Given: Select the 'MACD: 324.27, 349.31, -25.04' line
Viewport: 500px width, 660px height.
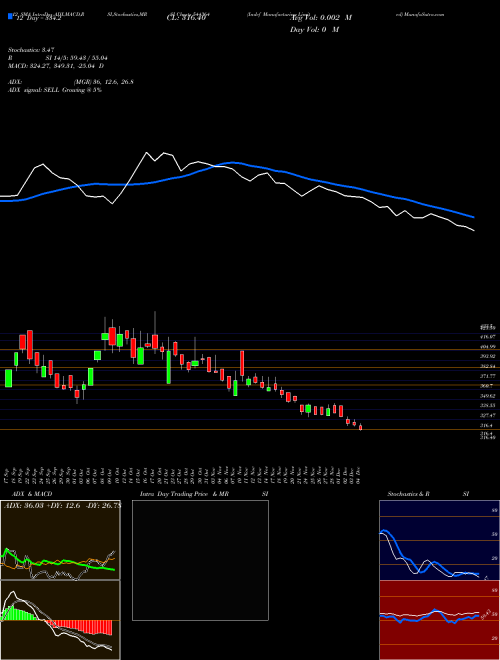Looking at the screenshot, I should pyautogui.click(x=53, y=66).
